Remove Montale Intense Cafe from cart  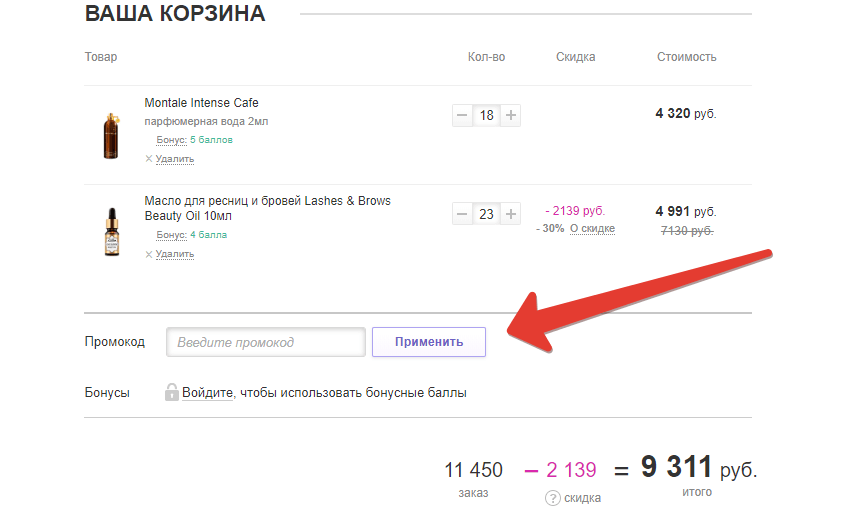coord(174,158)
